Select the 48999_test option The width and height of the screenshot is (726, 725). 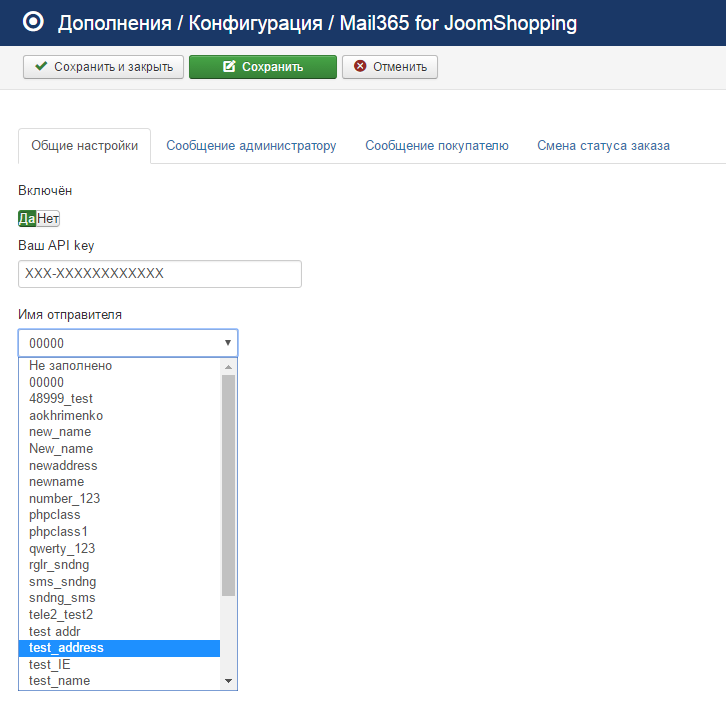tap(119, 399)
